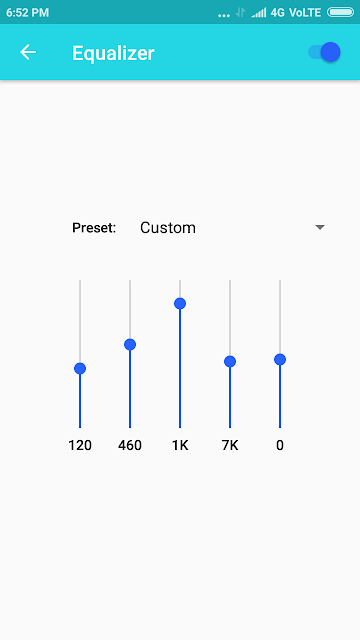The image size is (360, 640).
Task: Click the 120 band slider knob
Action: (x=80, y=369)
